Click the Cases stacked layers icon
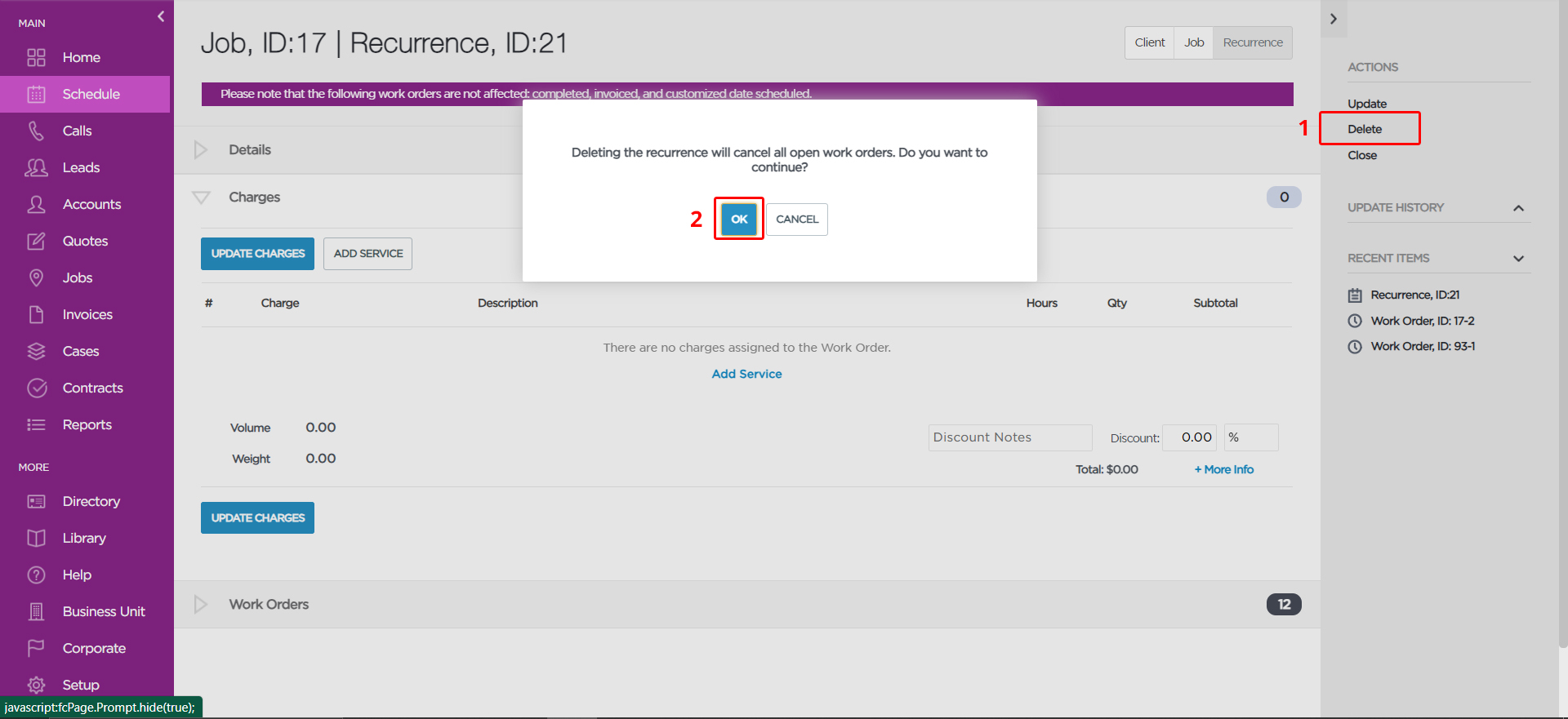The width and height of the screenshot is (1568, 719). [x=36, y=351]
